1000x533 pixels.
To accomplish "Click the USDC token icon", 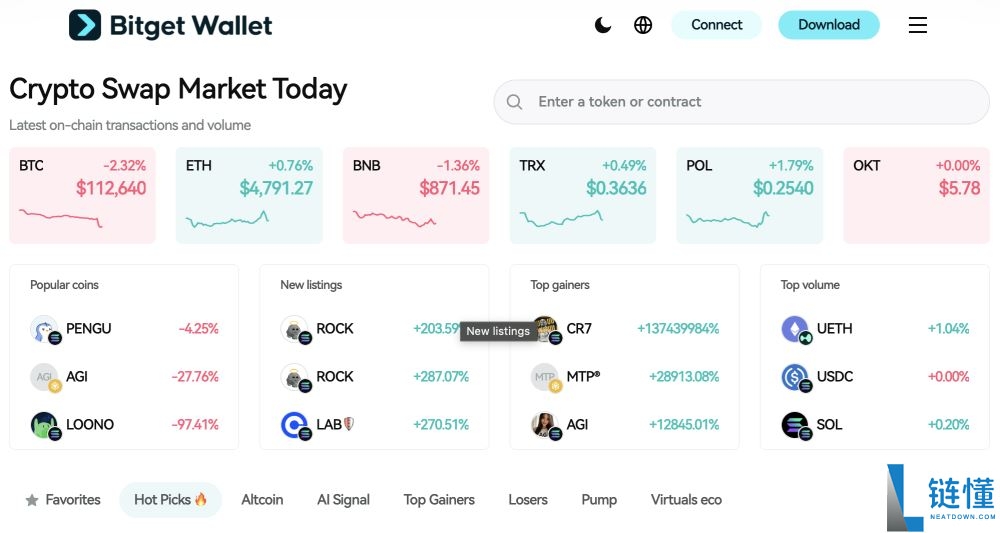I will [x=795, y=377].
